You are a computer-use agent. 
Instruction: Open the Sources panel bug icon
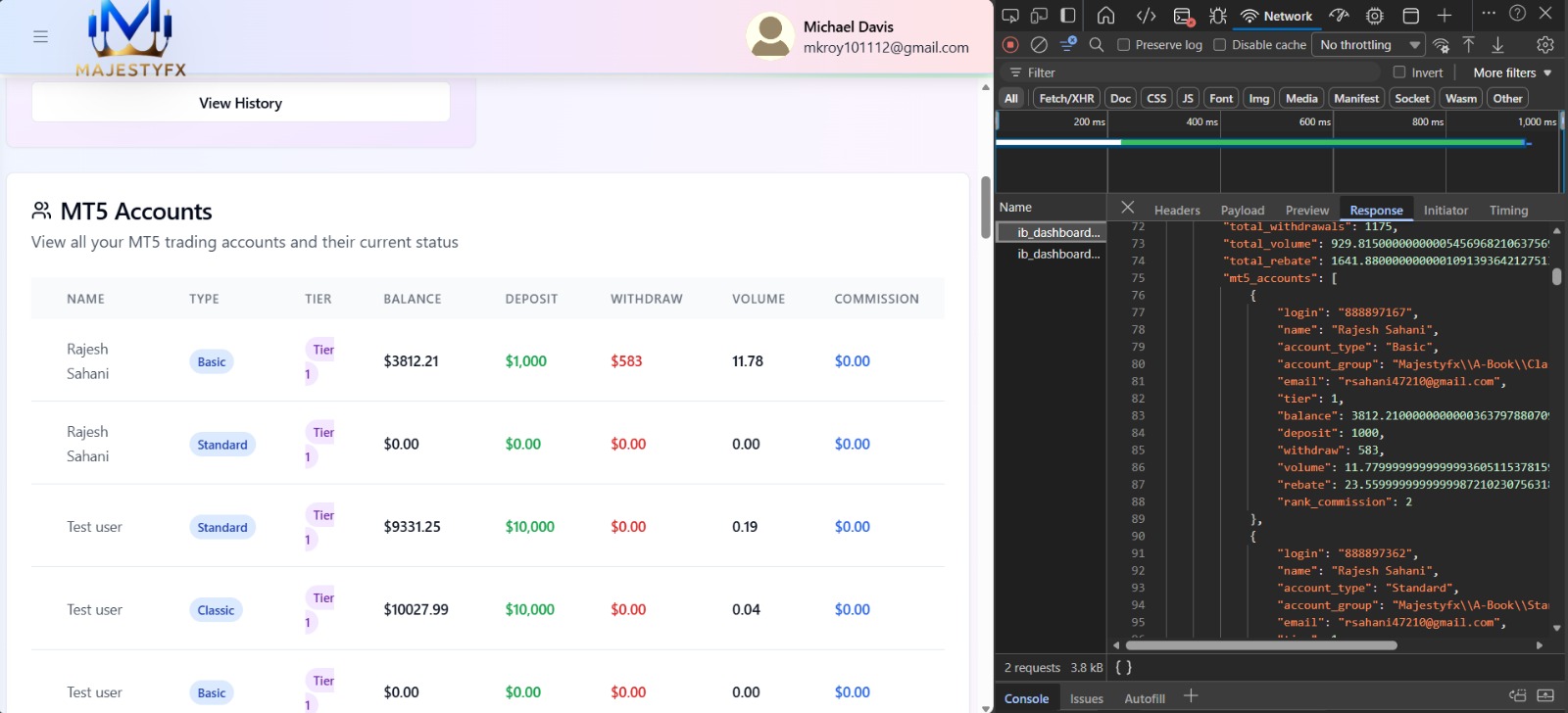coord(1218,16)
